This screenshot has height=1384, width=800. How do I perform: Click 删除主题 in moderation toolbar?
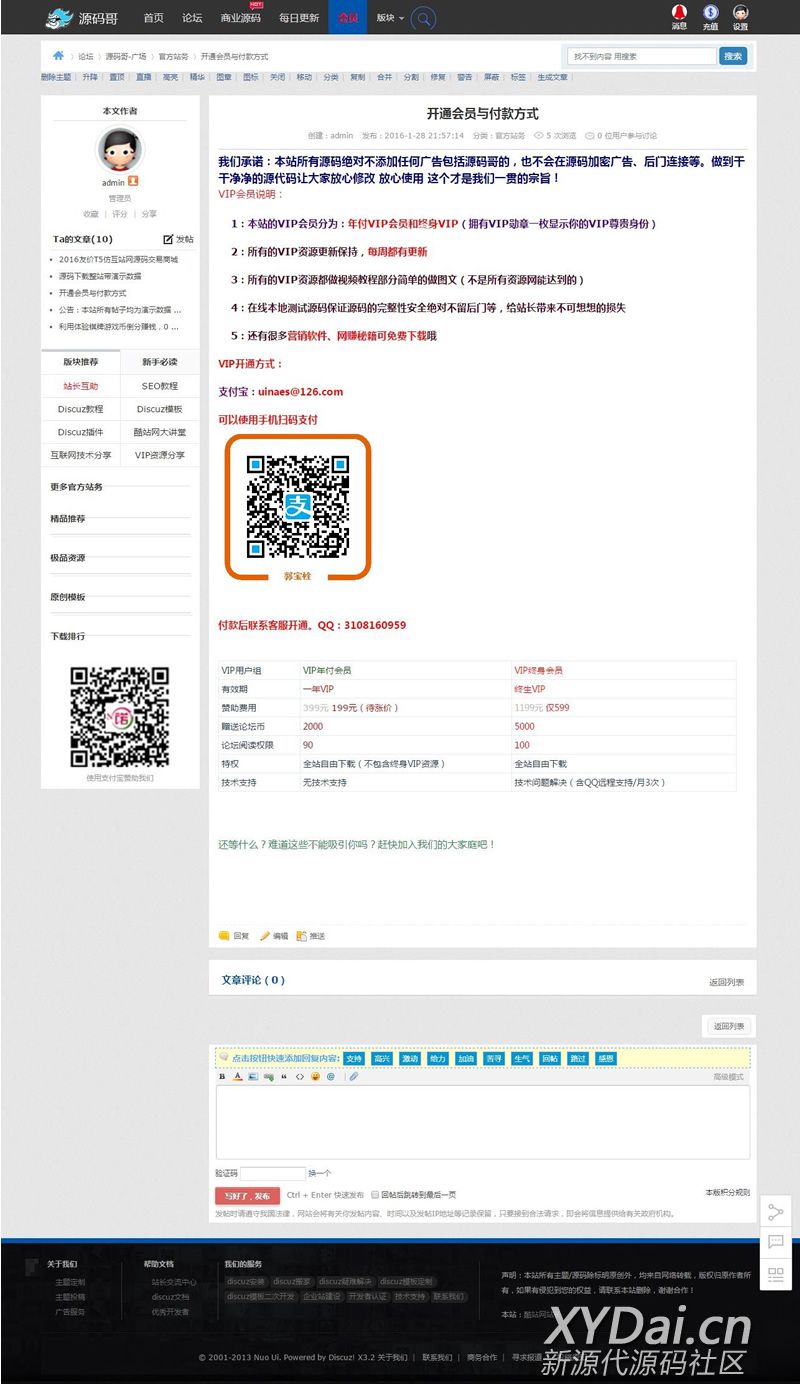tap(56, 77)
